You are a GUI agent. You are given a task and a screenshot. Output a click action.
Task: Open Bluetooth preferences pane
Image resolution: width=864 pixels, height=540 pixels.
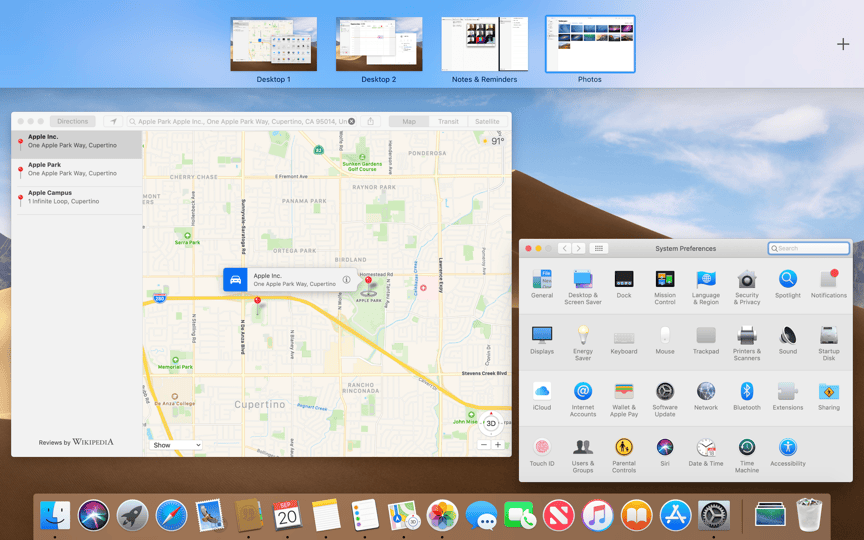pos(747,396)
